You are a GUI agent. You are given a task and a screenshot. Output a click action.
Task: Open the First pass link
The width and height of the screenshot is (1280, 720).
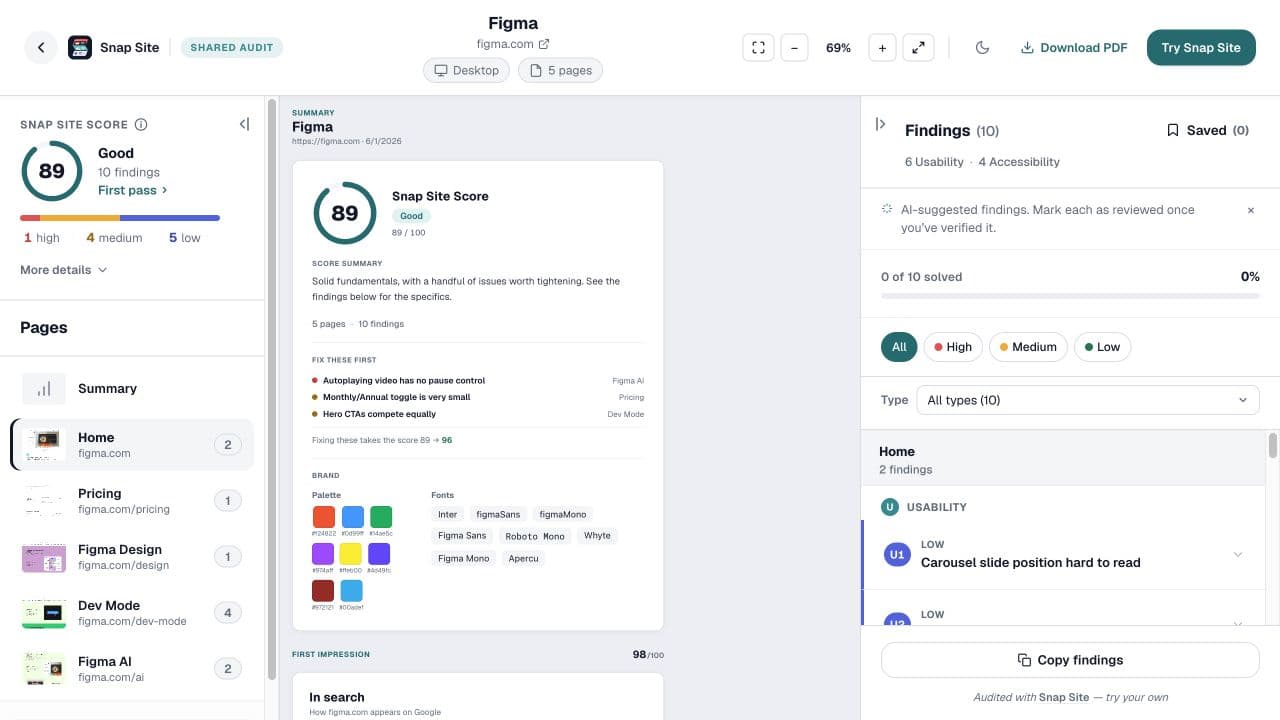click(x=132, y=190)
